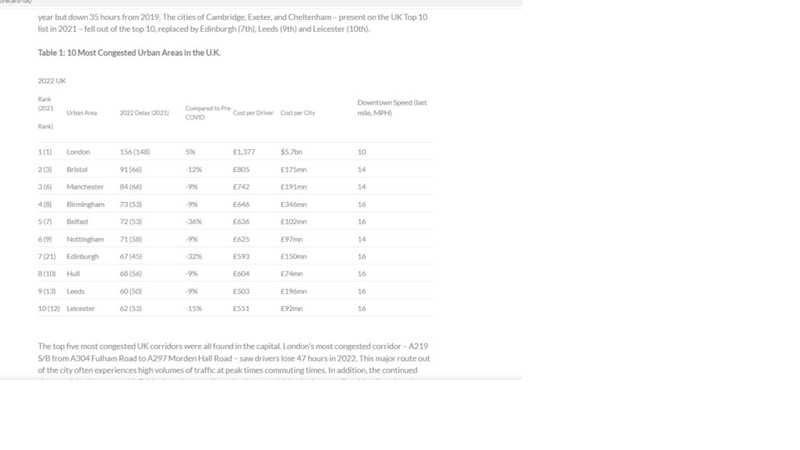Click the "Urban Area" column header
800x450 pixels.
coord(82,113)
